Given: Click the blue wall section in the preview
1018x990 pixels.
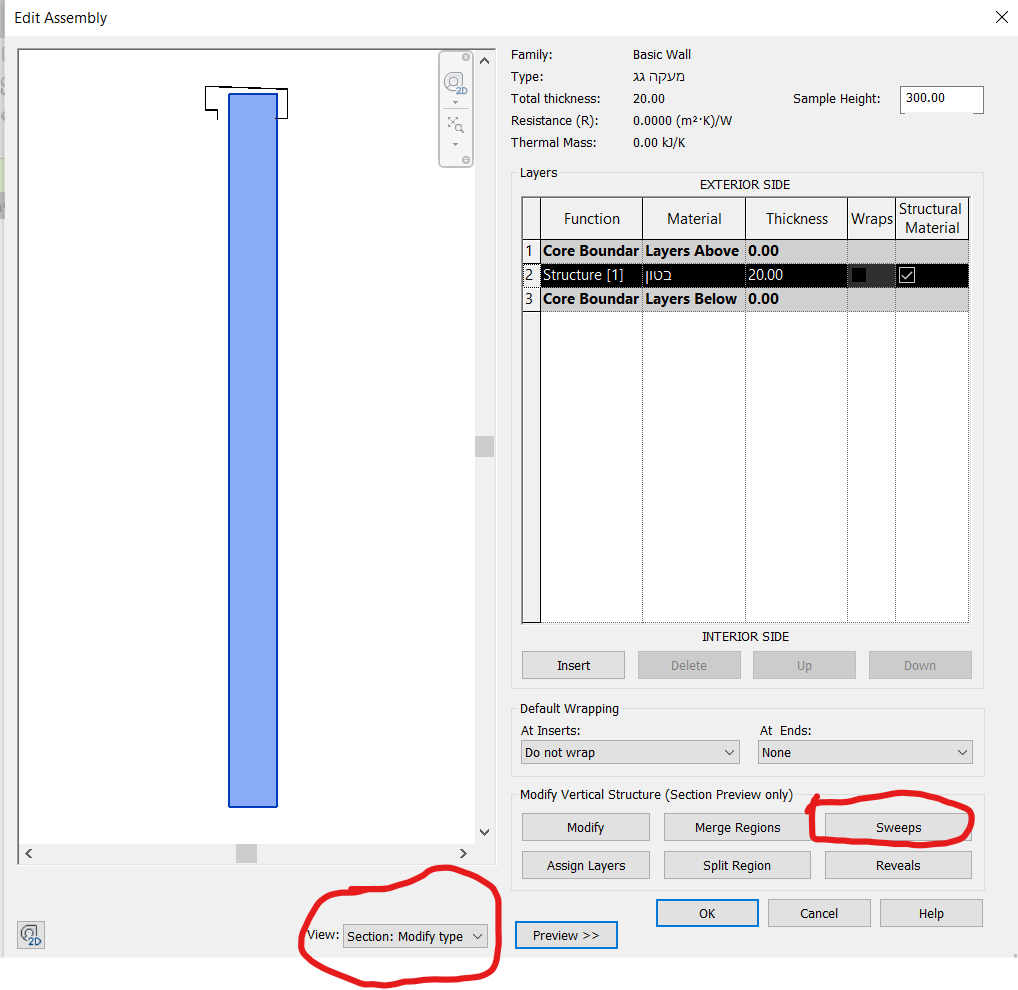Looking at the screenshot, I should point(253,451).
